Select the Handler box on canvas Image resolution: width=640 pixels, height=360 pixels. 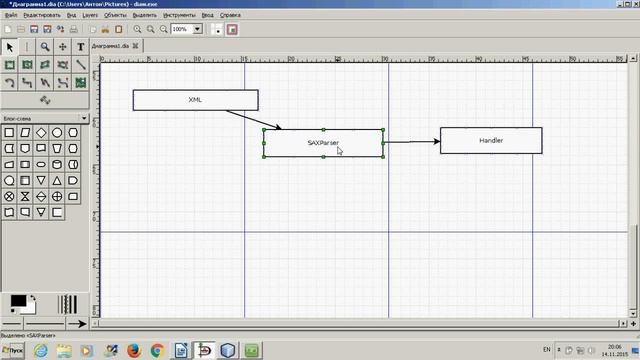(x=491, y=140)
